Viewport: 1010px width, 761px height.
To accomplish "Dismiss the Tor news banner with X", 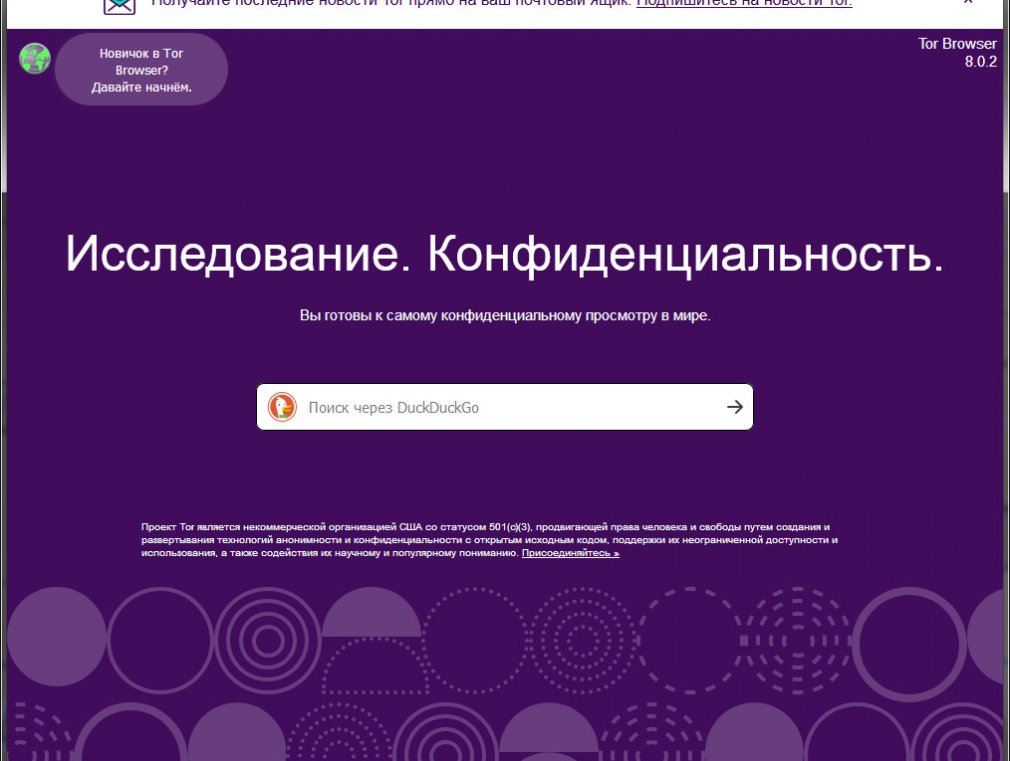I will 967,2.
